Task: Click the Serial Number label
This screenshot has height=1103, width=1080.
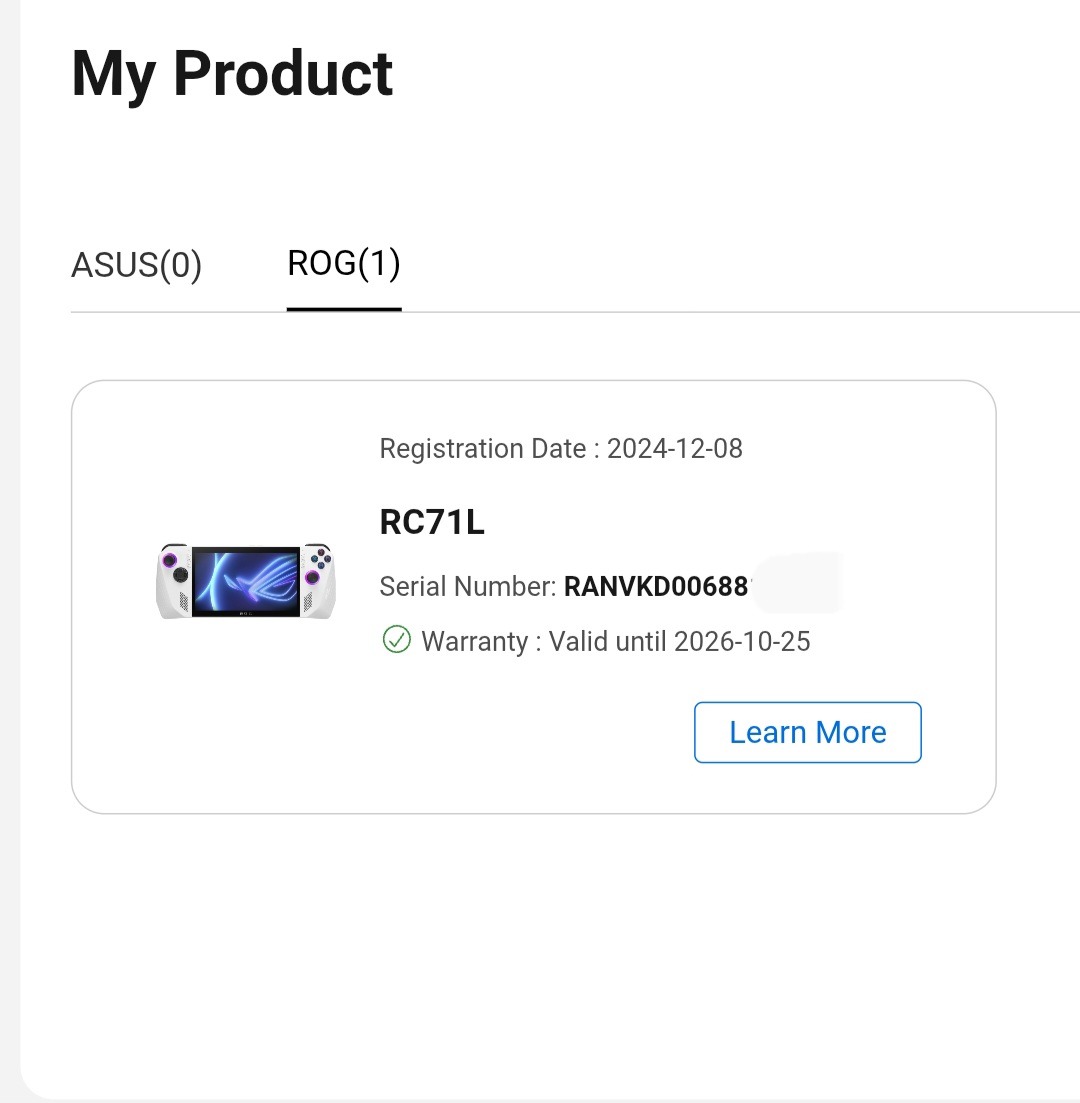Action: coord(467,586)
